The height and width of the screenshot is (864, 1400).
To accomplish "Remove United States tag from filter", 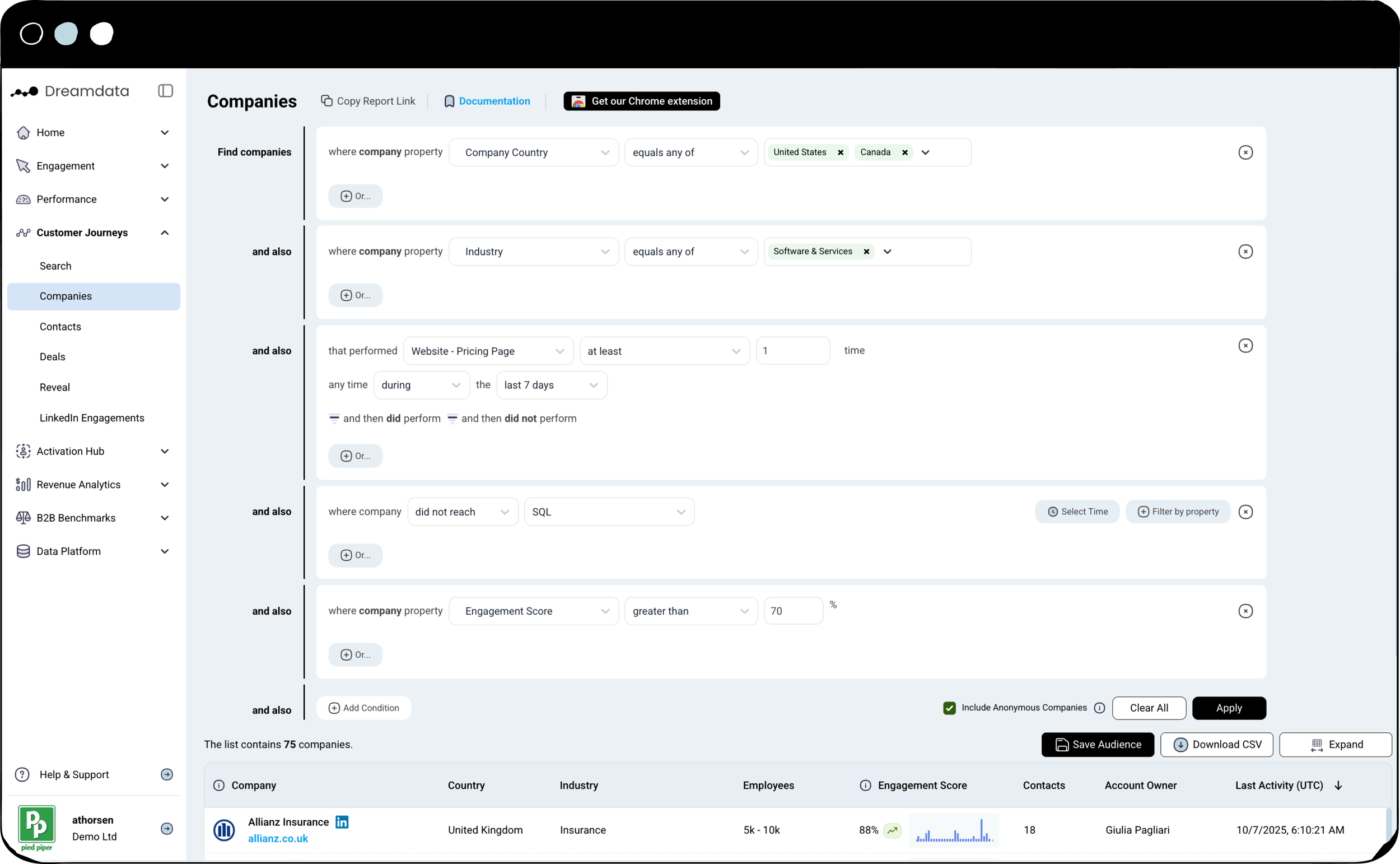I will click(x=841, y=152).
